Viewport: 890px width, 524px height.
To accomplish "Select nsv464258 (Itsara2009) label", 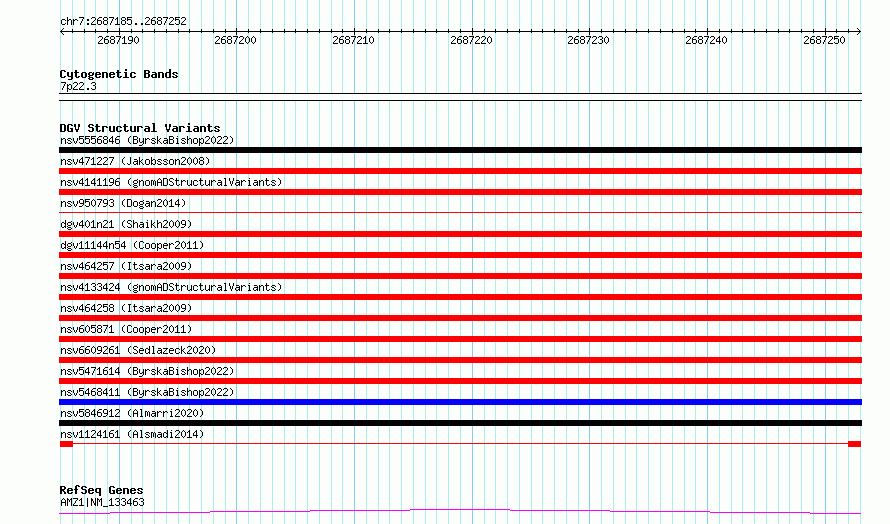I will click(x=126, y=308).
